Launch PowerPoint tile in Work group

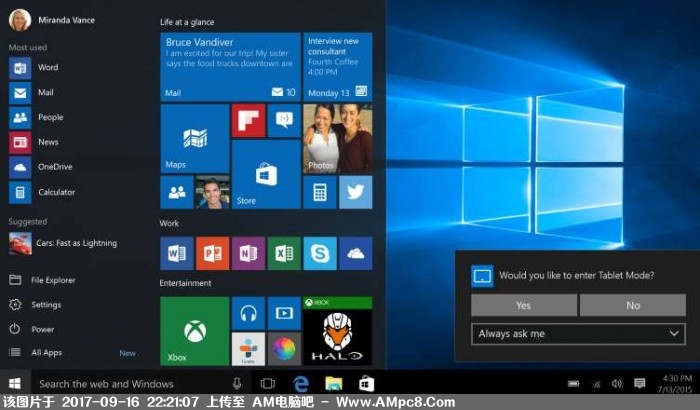212,253
